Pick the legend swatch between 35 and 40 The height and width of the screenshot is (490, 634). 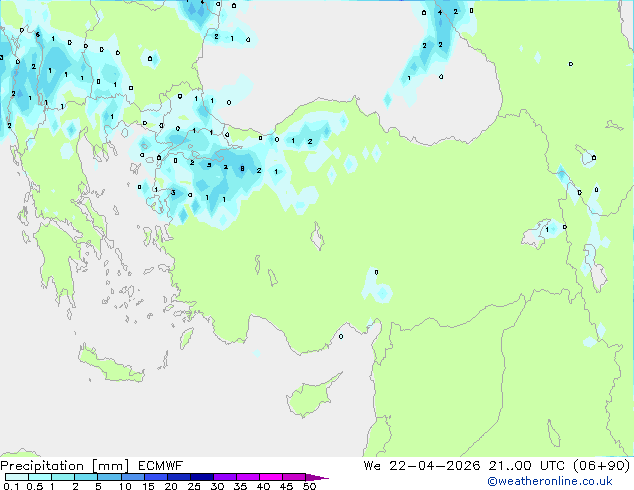coord(247,477)
